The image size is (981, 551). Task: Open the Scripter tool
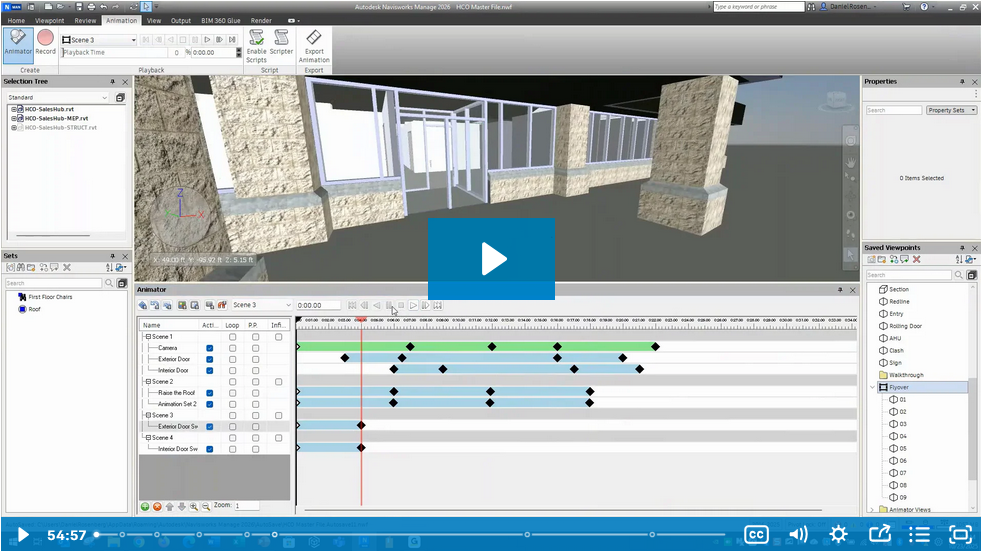pos(282,43)
